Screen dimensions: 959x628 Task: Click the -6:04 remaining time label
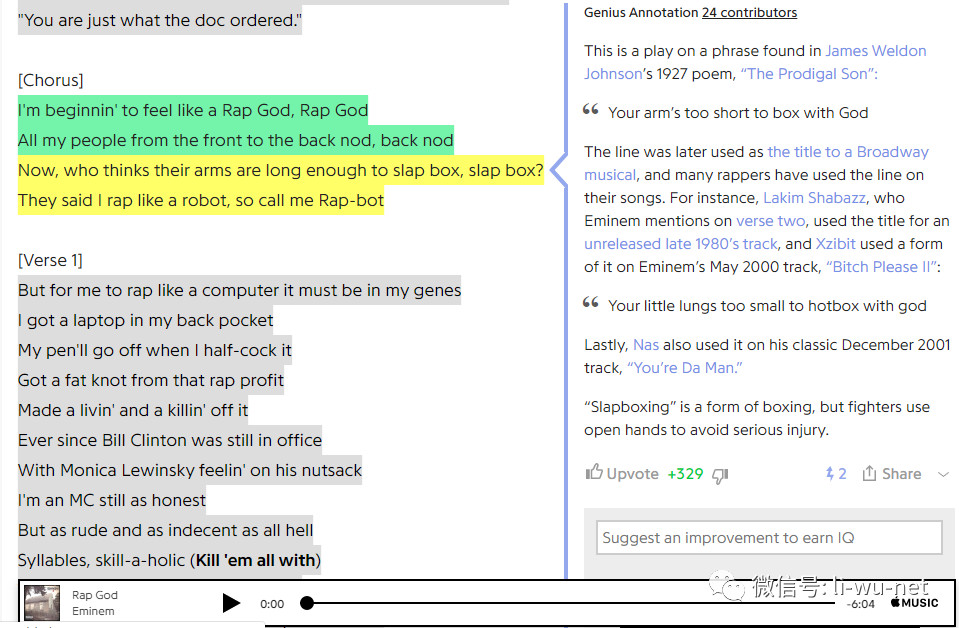coord(861,604)
